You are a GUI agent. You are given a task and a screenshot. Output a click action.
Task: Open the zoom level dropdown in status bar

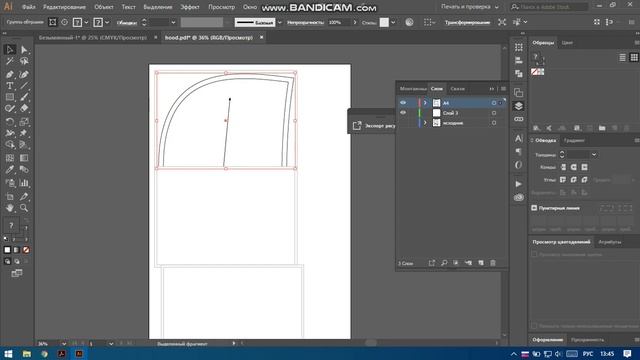[64, 344]
